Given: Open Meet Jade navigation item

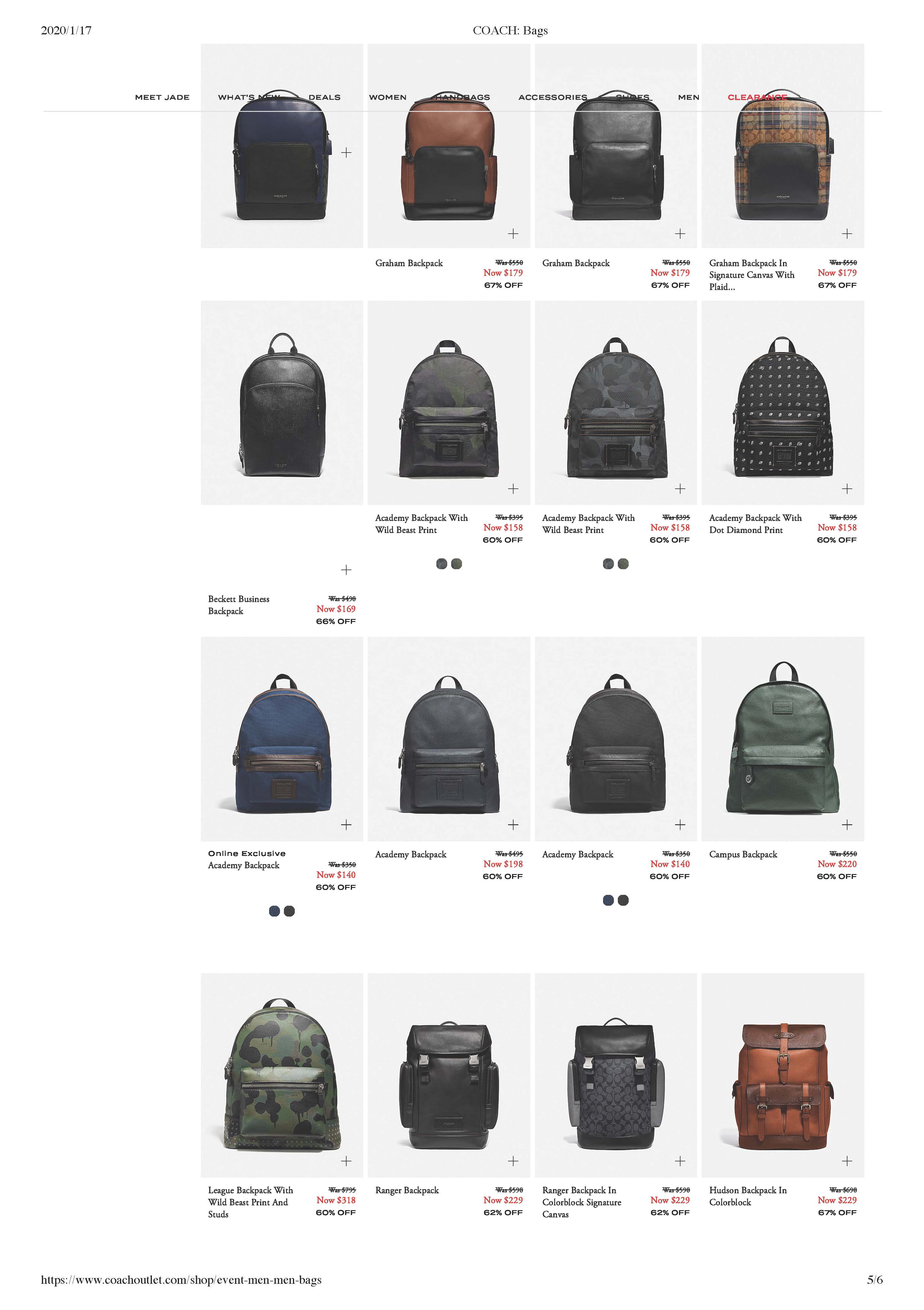Looking at the screenshot, I should [x=162, y=98].
